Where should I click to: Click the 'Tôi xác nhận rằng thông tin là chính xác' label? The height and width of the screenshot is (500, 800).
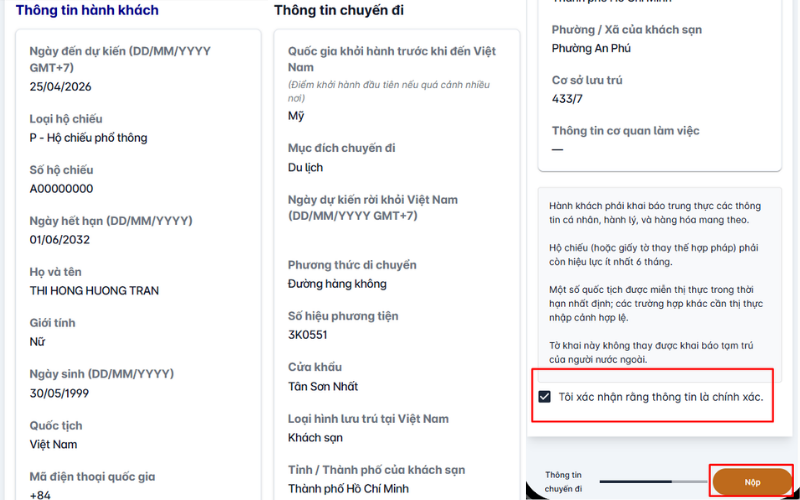(661, 397)
